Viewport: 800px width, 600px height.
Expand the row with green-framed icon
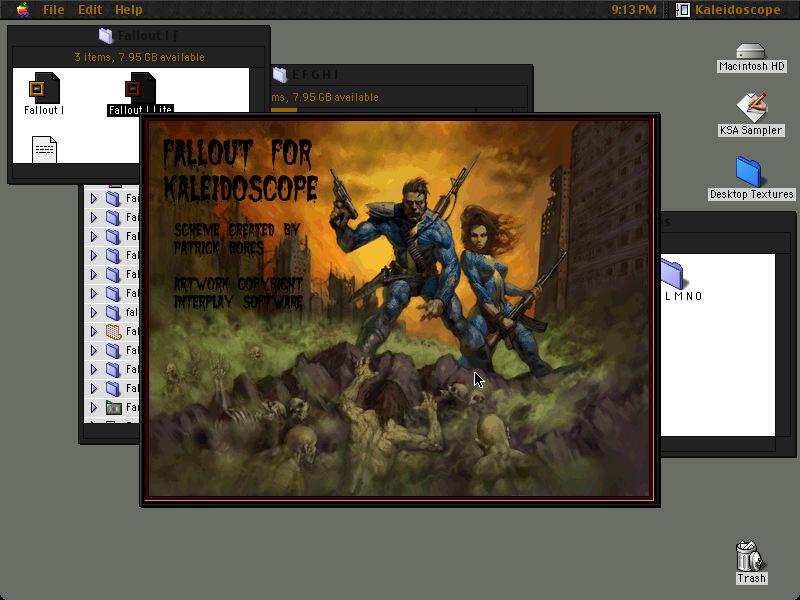[x=94, y=407]
